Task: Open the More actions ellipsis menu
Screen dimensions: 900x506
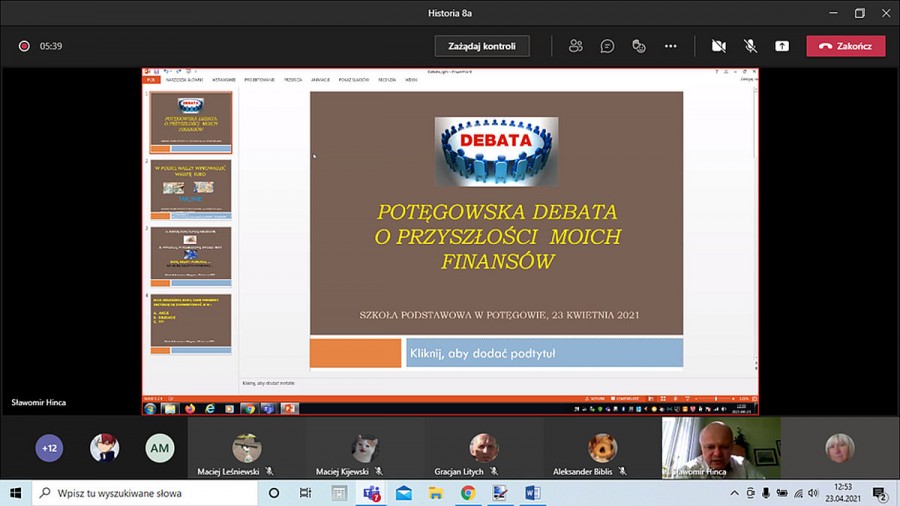Action: (671, 46)
